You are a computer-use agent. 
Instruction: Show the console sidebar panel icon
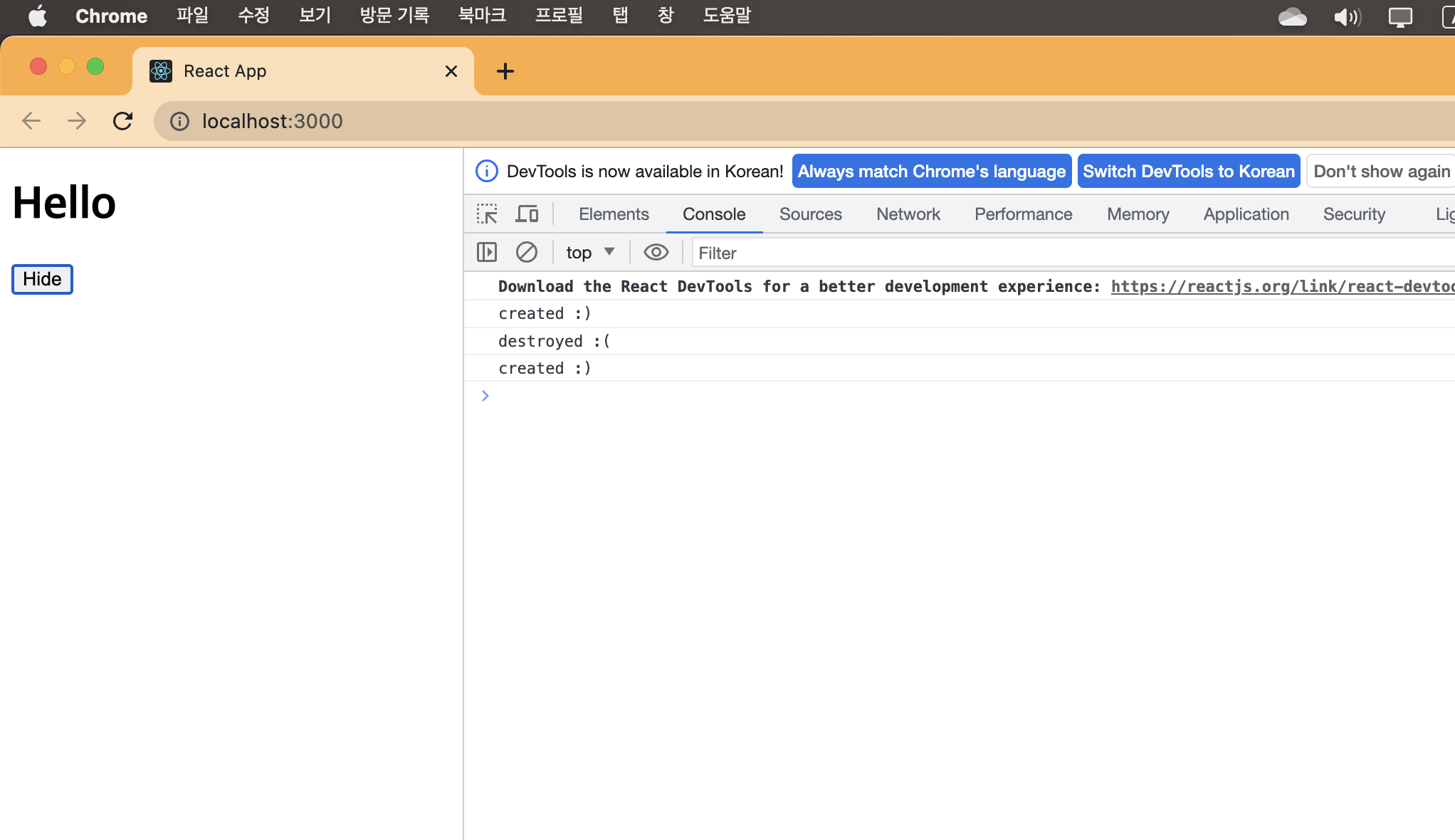(487, 252)
